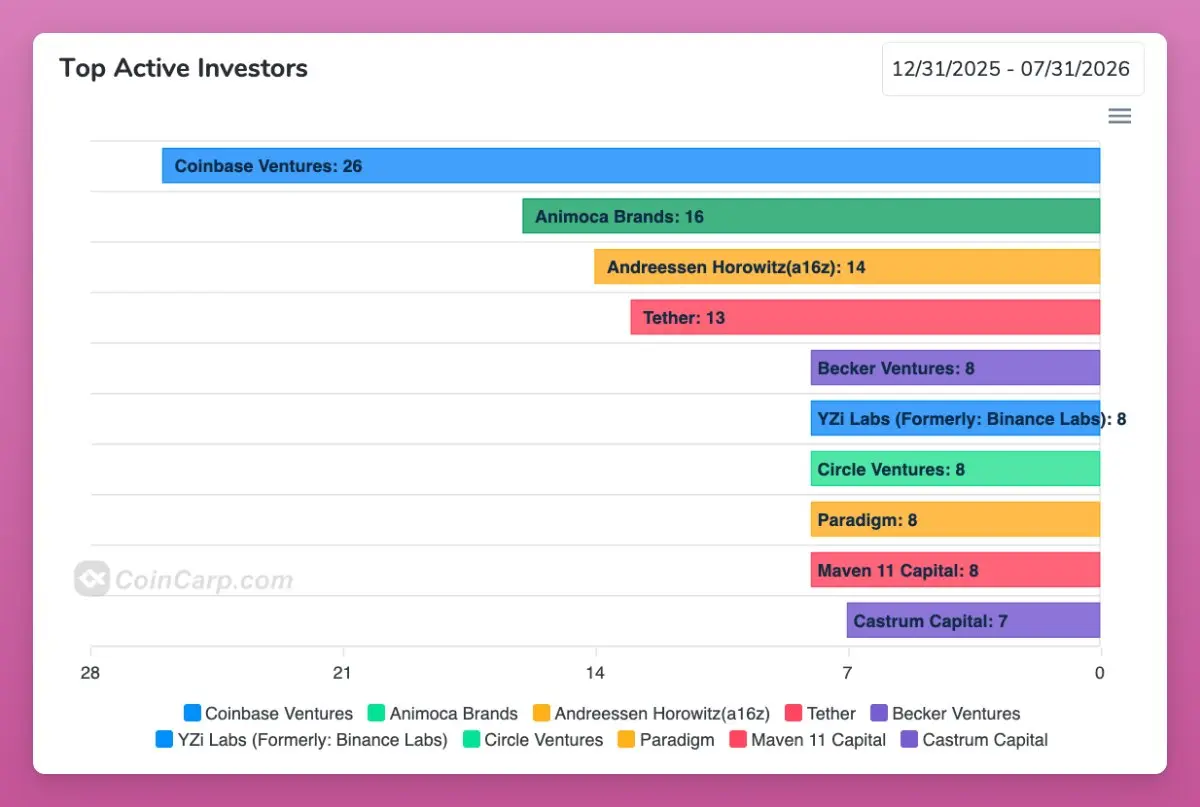Select the Circle Ventures: 8 bar
The width and height of the screenshot is (1200, 807).
pos(955,469)
